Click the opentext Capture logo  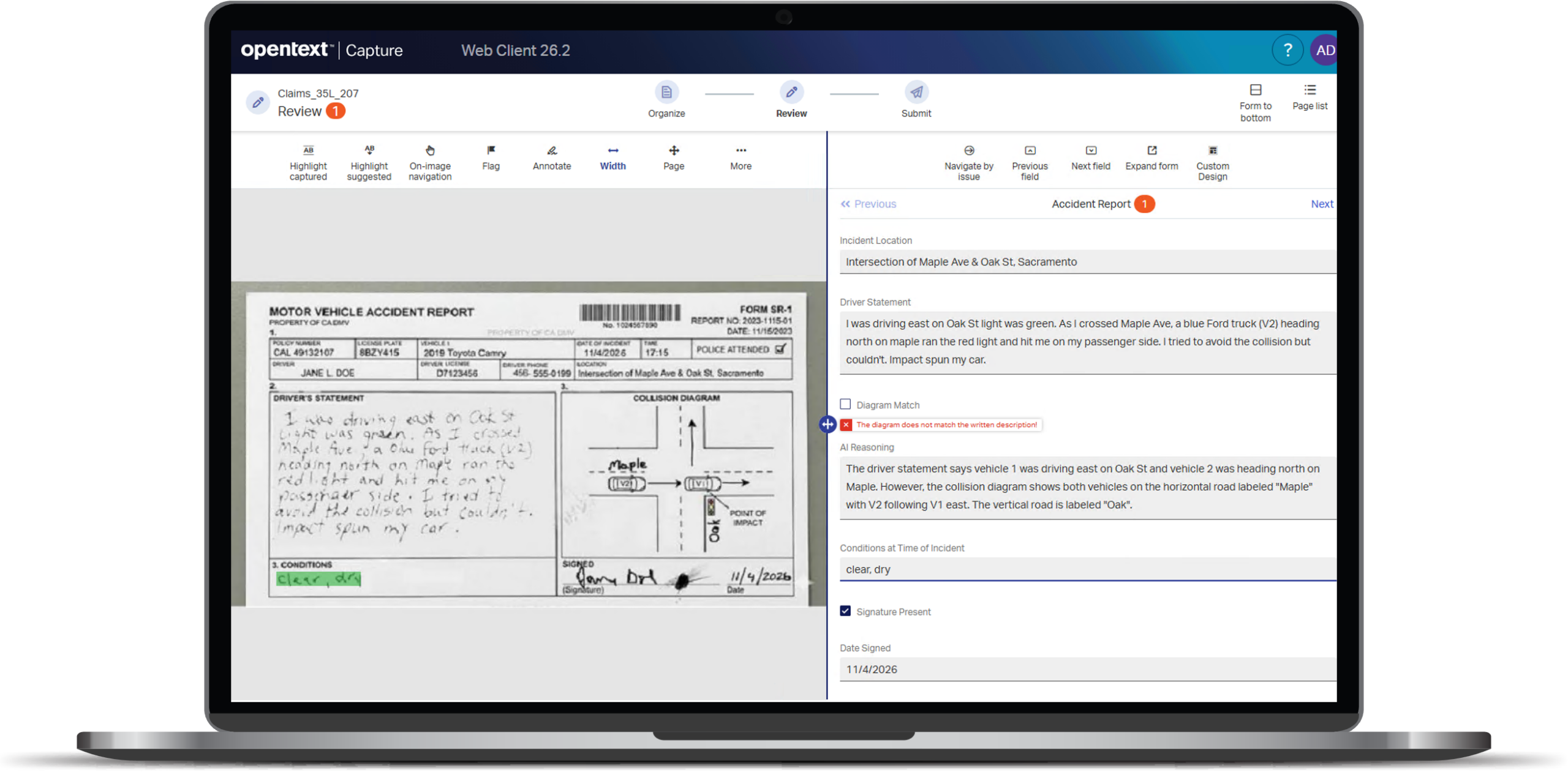point(322,50)
